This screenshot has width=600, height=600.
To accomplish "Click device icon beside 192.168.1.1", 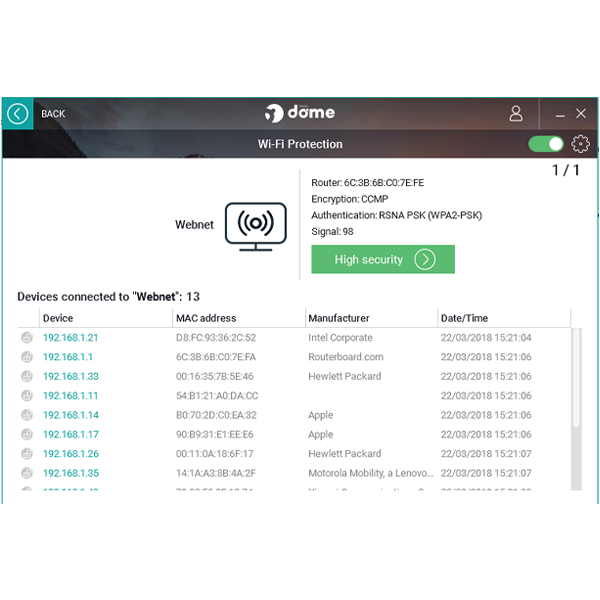I will [27, 357].
